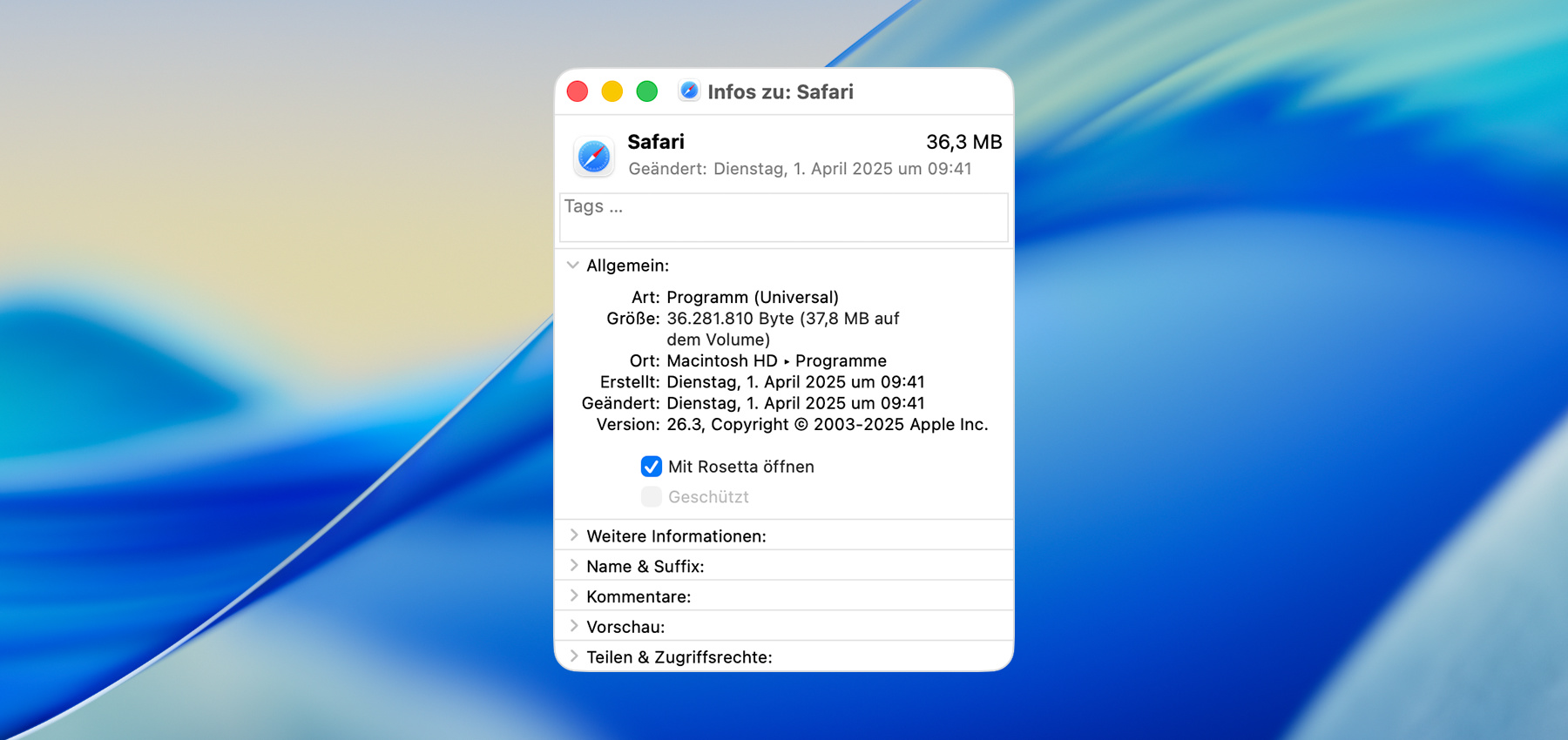Uncheck the Mit Rosetta öffnen checkbox
The width and height of the screenshot is (1568, 740).
652,467
